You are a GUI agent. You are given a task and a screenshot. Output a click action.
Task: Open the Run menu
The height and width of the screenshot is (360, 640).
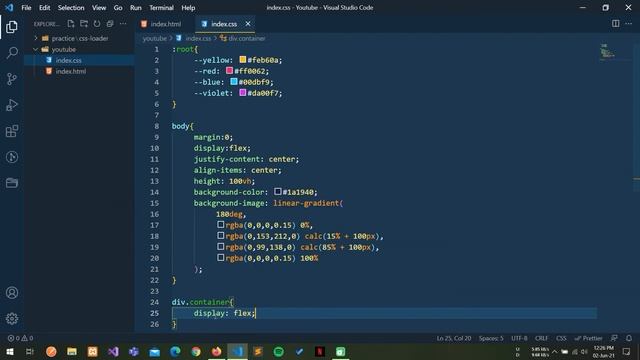point(136,8)
